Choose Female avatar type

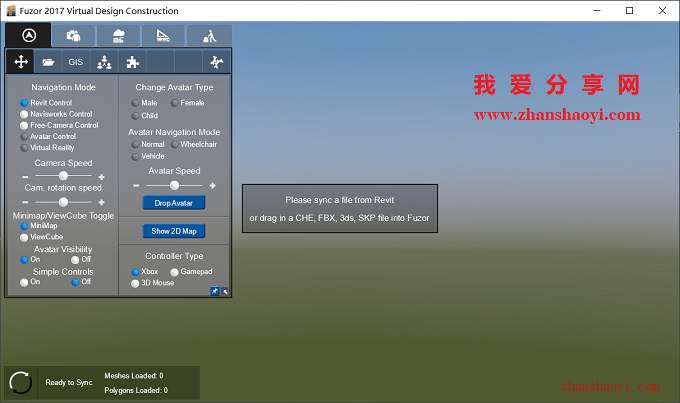coord(187,103)
